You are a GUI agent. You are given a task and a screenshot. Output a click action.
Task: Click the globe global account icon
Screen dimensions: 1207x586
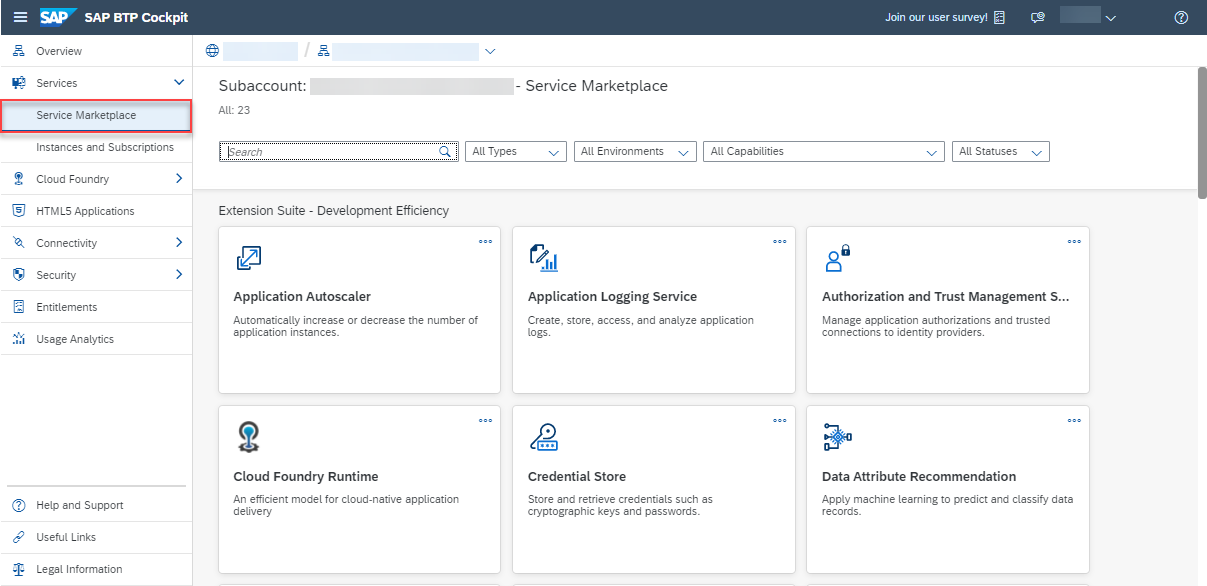(x=211, y=51)
